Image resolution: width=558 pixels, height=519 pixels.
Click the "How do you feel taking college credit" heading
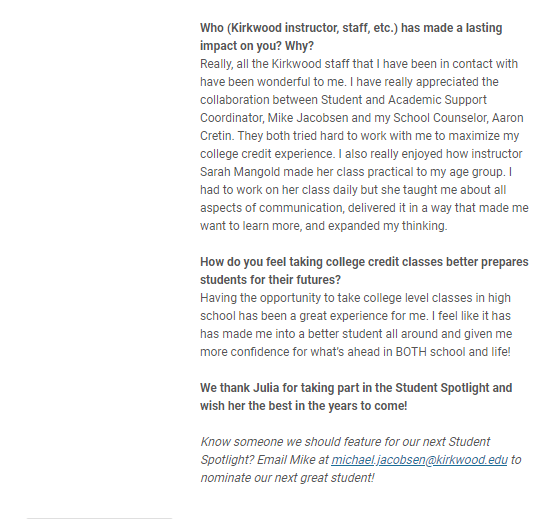[x=364, y=262]
